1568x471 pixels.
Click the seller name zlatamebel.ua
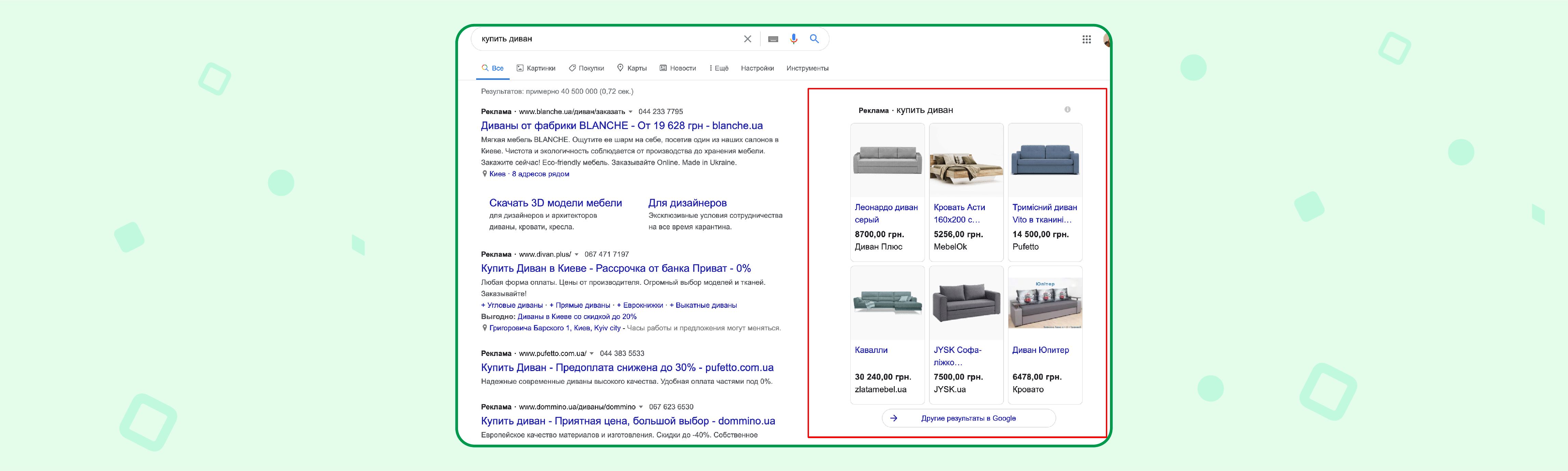click(x=880, y=389)
